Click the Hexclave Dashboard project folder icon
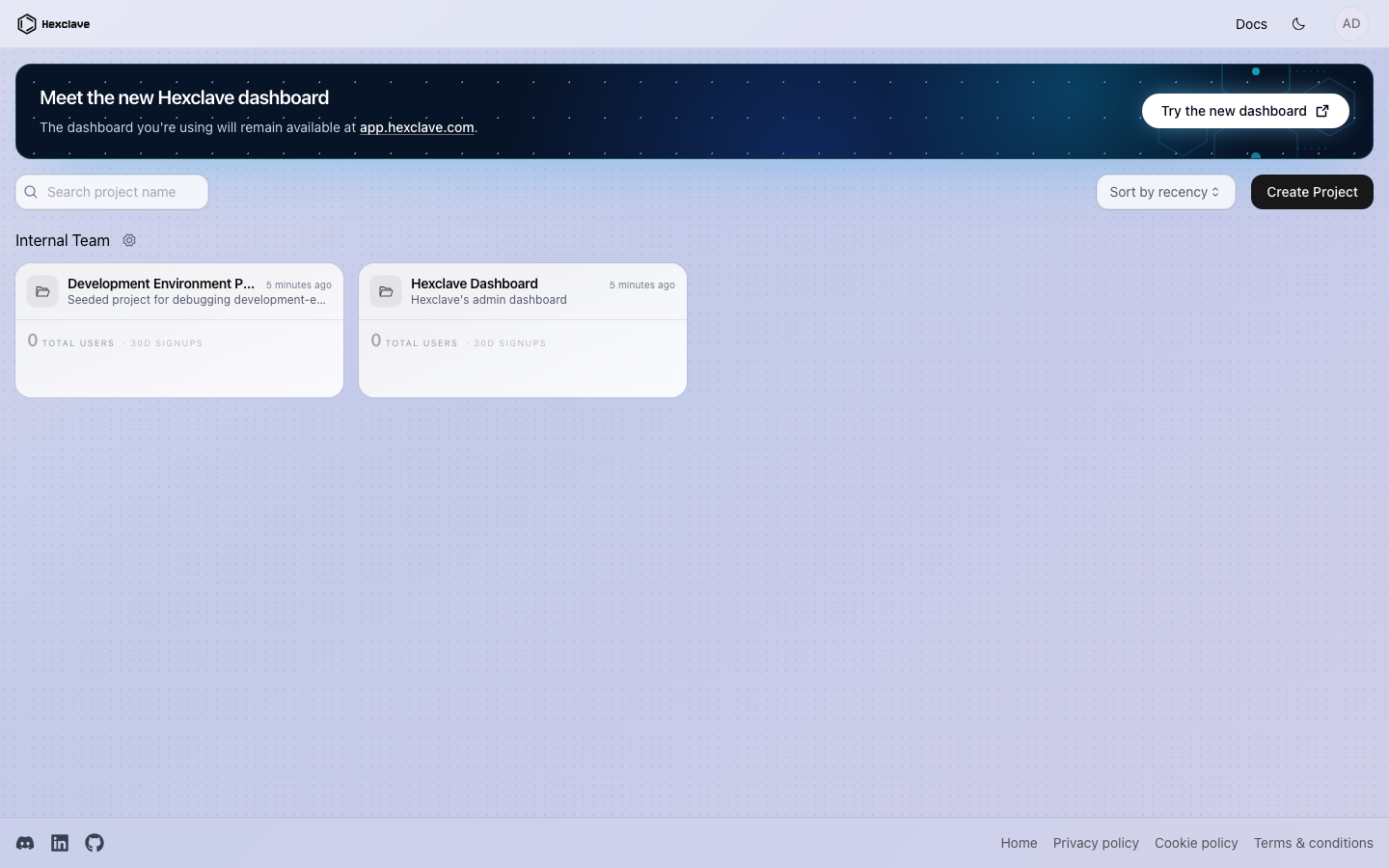This screenshot has height=868, width=1389. [386, 291]
